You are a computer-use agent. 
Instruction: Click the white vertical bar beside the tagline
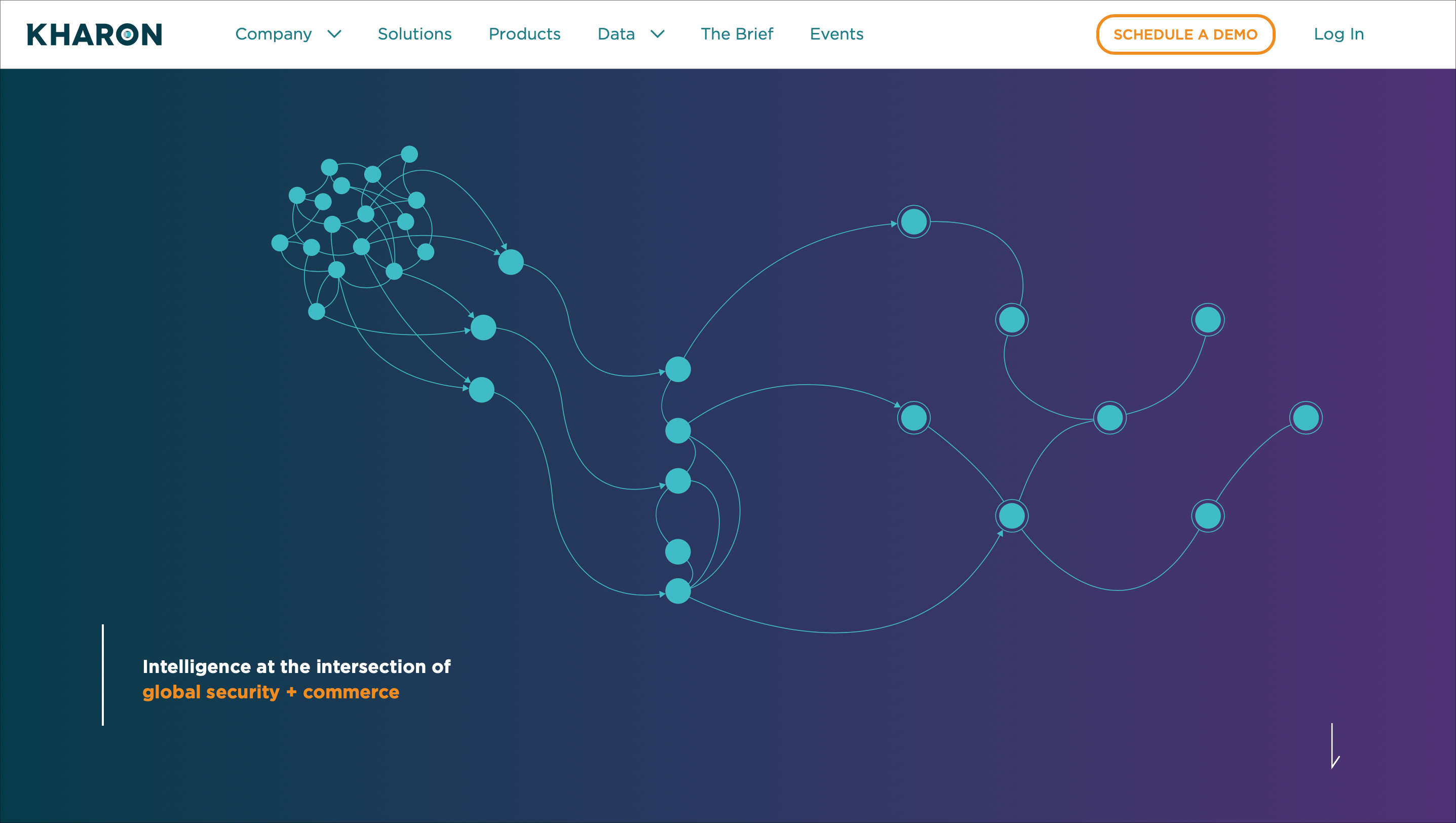tap(103, 675)
